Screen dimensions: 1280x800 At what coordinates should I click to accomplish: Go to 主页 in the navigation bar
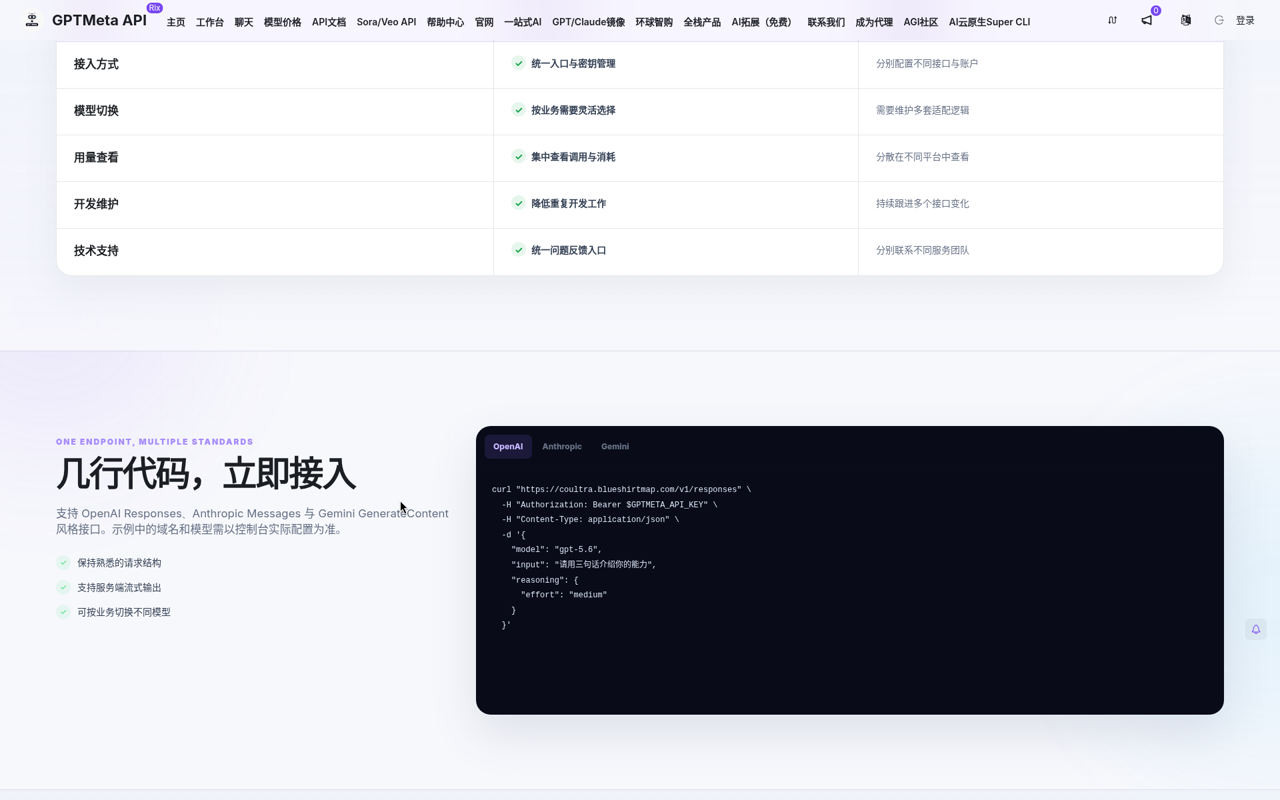pos(176,22)
